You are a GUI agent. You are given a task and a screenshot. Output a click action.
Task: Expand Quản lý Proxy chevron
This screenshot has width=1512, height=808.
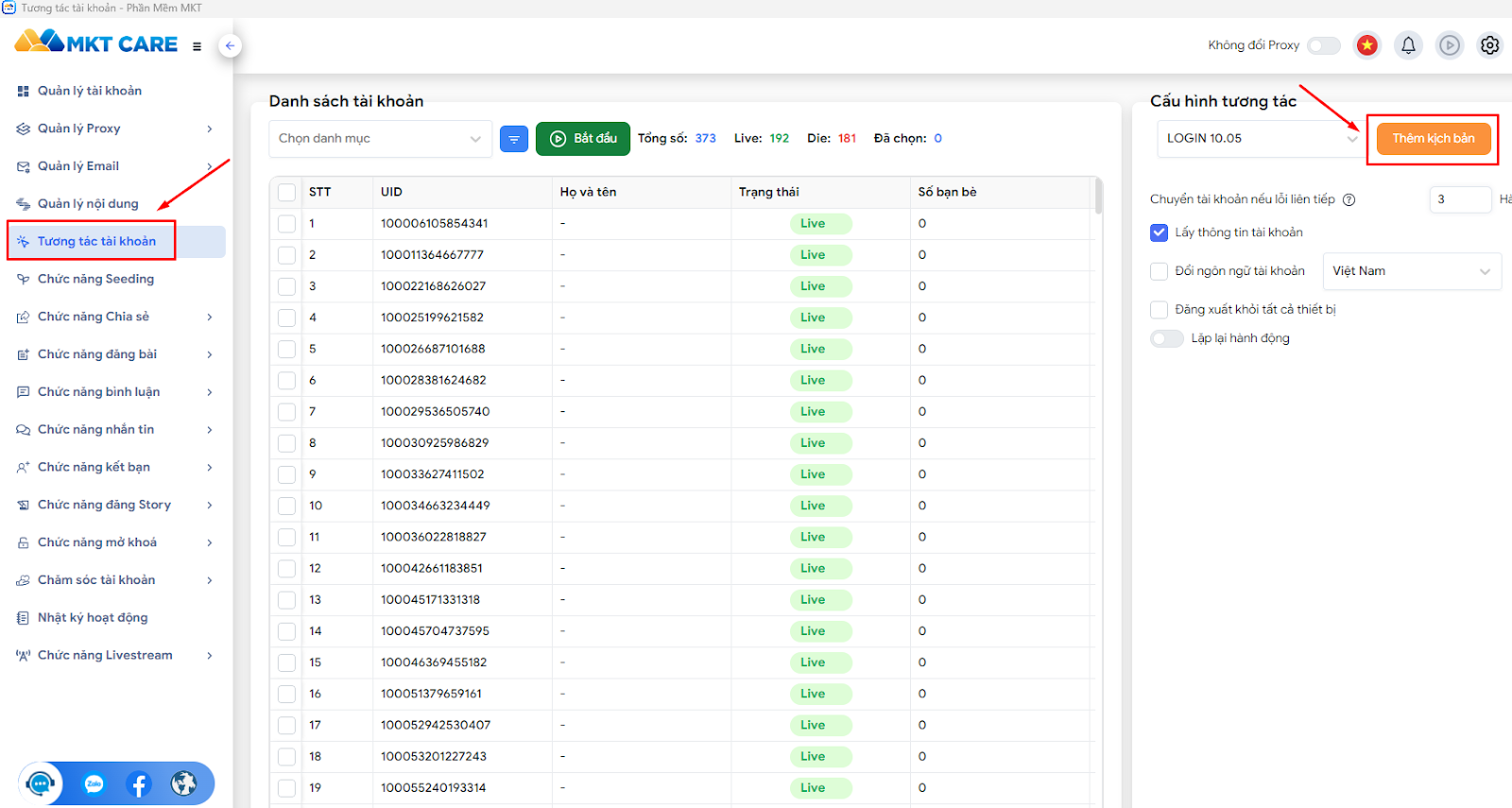coord(210,129)
